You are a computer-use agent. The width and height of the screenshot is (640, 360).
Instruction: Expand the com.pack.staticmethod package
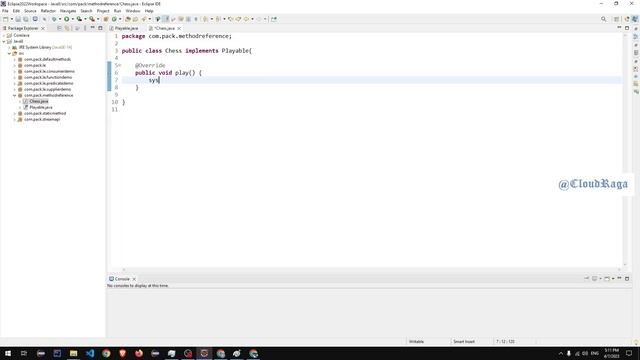(x=15, y=113)
